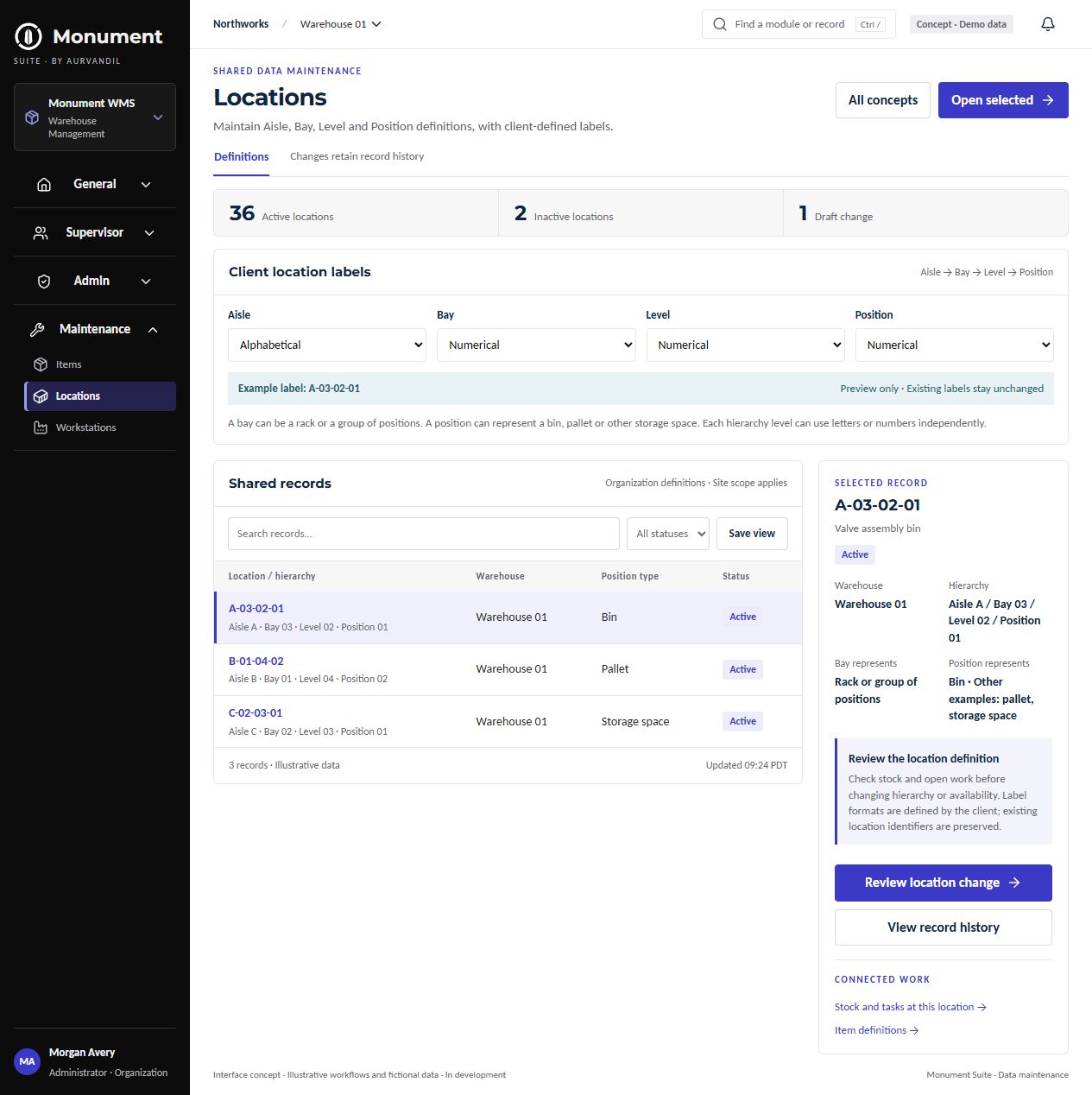
Task: Open the Item definitions link
Action: [x=877, y=1030]
